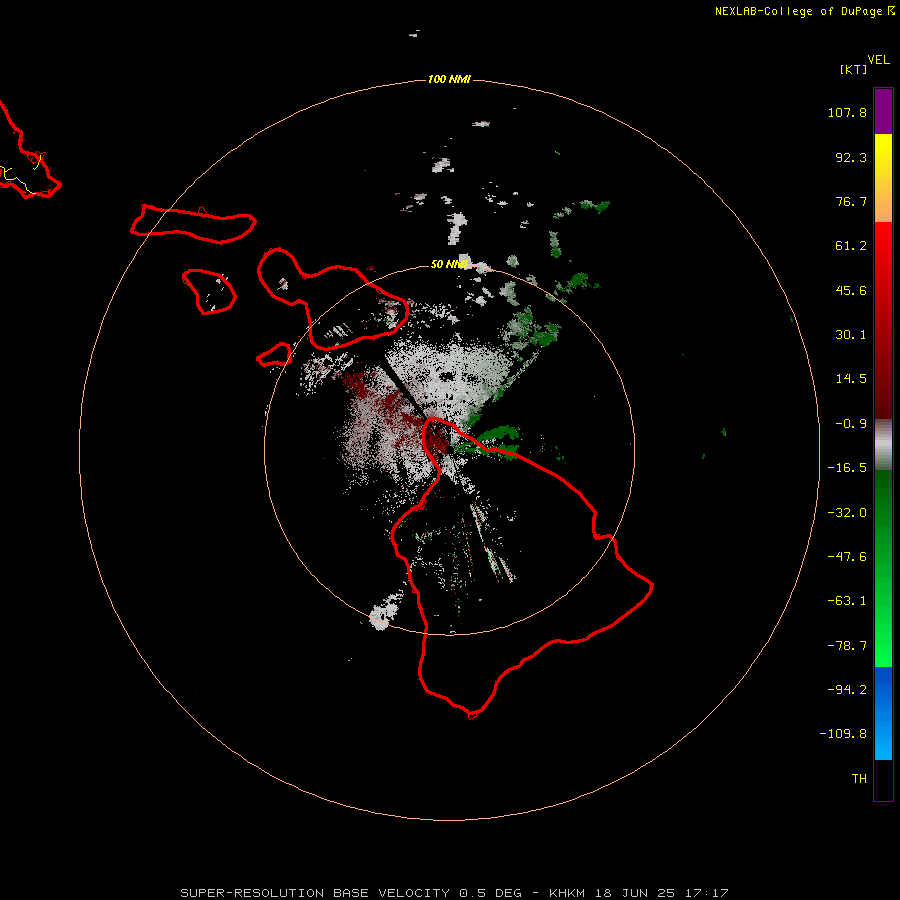Click the '100 NMI' range ring label

[449, 79]
